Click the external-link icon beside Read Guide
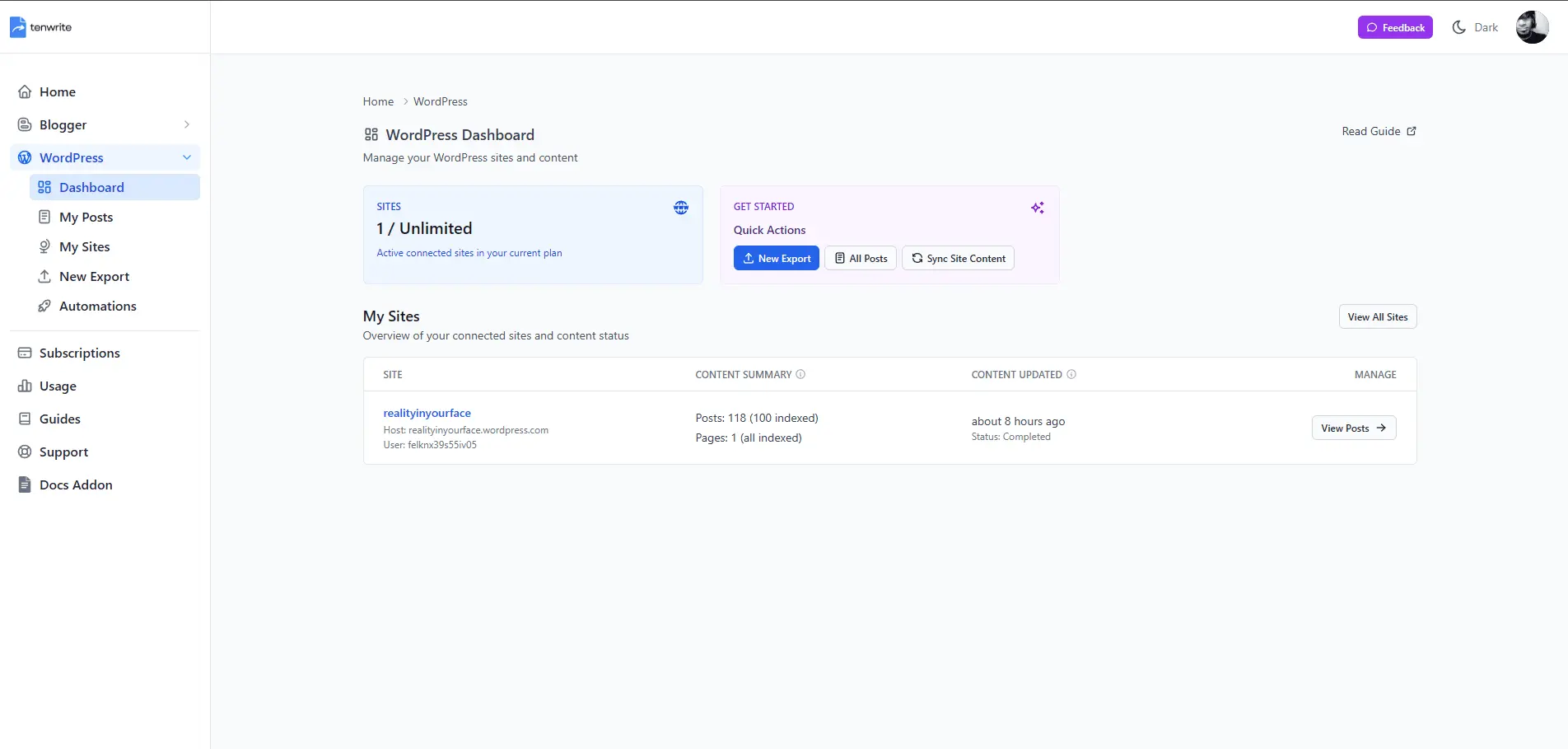The height and width of the screenshot is (749, 1568). pos(1412,131)
